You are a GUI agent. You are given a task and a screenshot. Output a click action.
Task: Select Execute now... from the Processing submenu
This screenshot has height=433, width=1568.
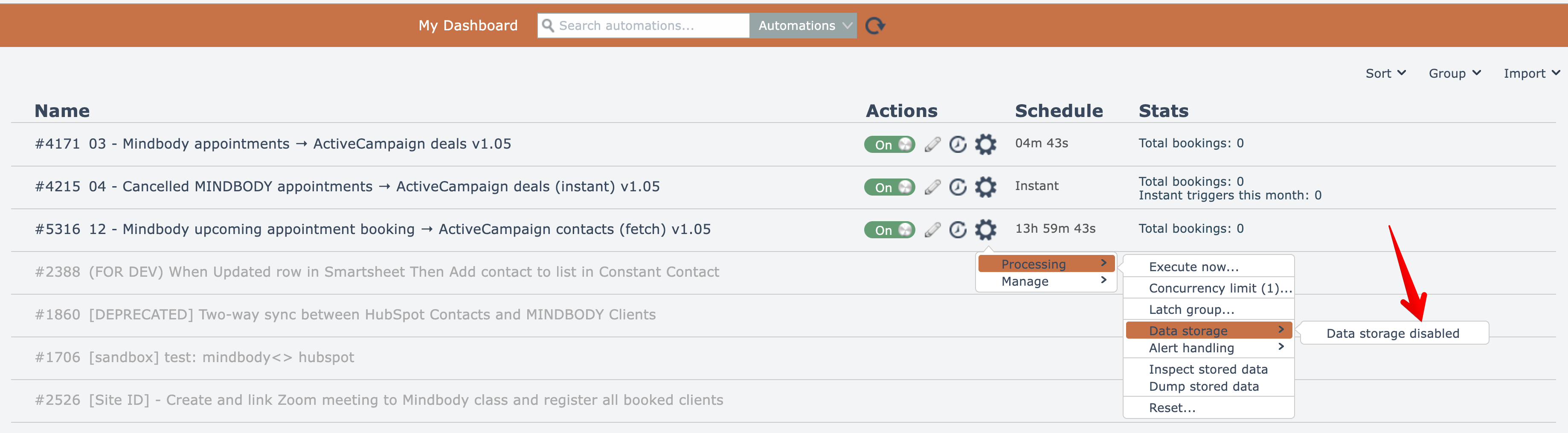(x=1193, y=267)
